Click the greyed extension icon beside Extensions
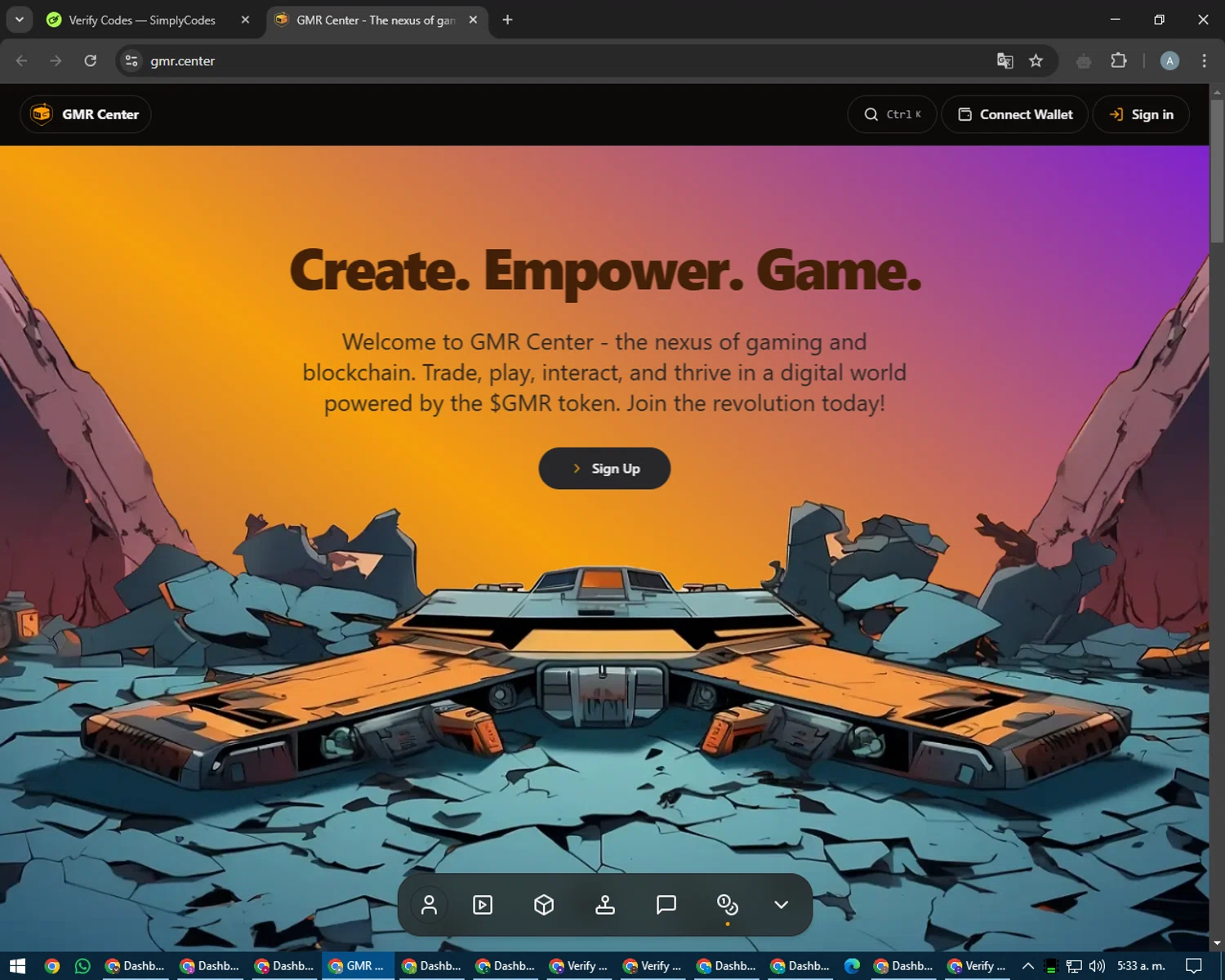This screenshot has height=980, width=1225. [1084, 61]
